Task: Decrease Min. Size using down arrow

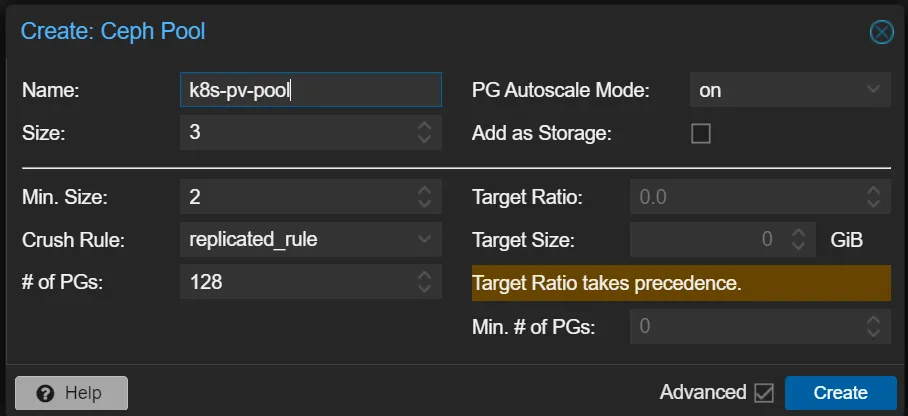Action: 424,204
